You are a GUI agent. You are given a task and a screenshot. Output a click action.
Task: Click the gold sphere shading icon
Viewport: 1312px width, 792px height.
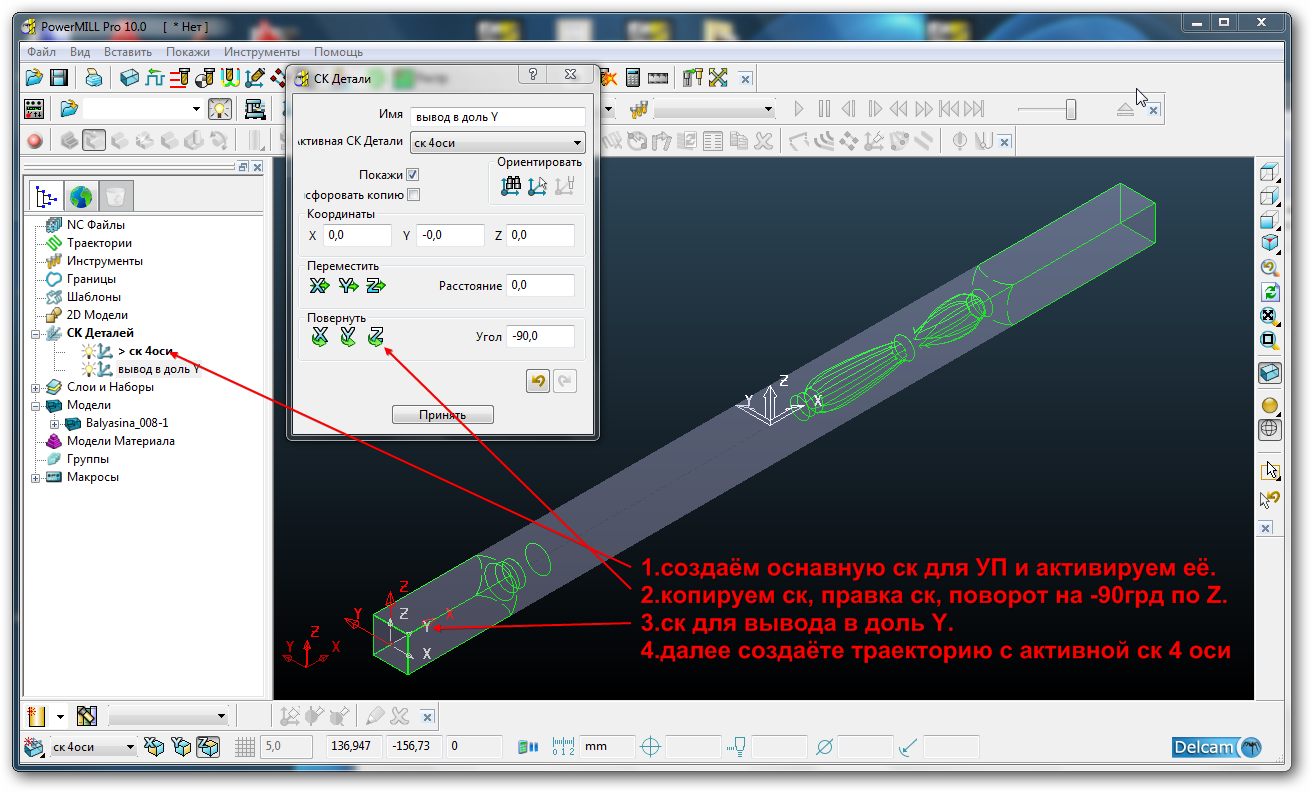(x=1269, y=405)
